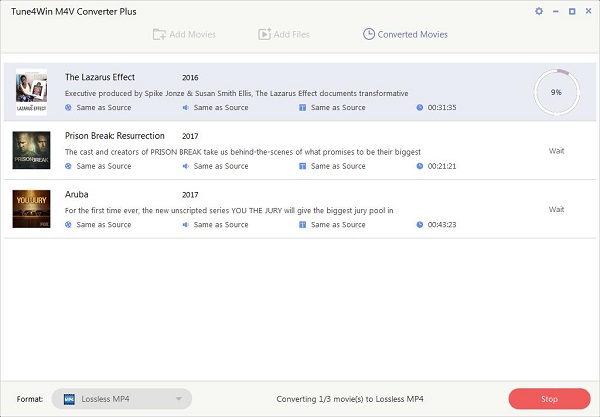
Task: Click status Converting 1/3 movie(s) to Lossless MP4
Action: pos(350,399)
